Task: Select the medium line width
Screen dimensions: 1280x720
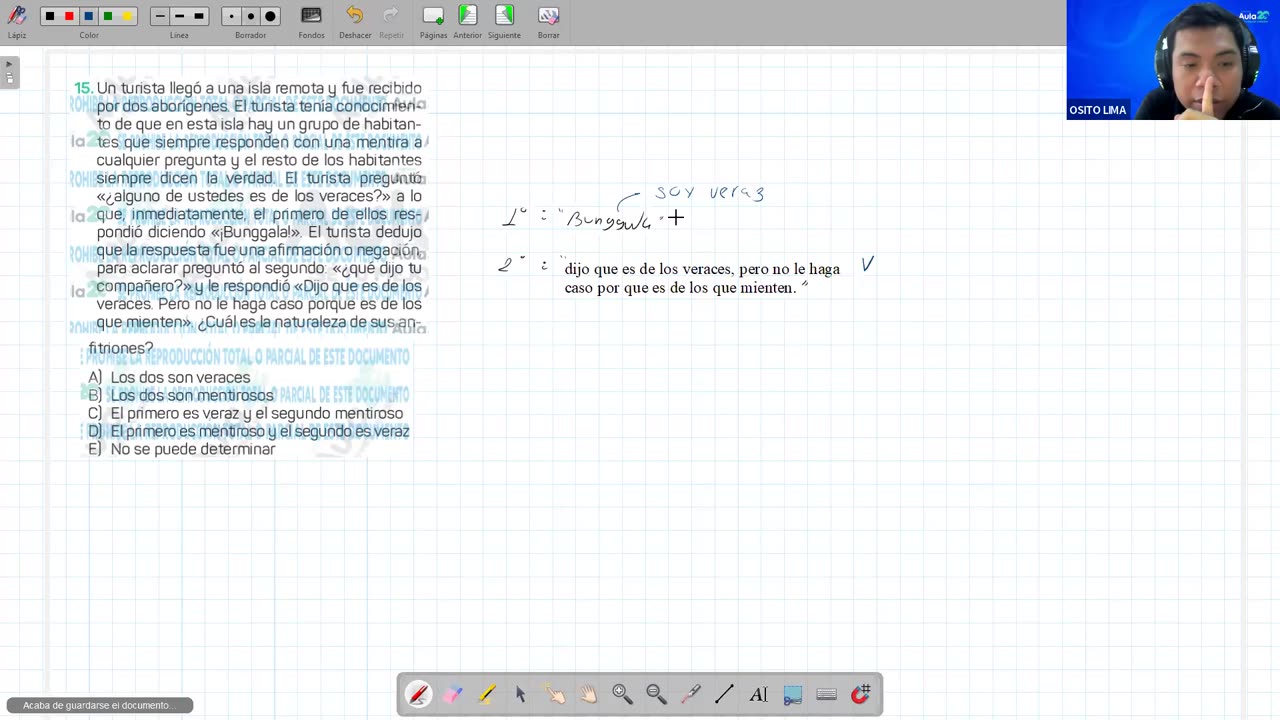Action: click(x=179, y=16)
